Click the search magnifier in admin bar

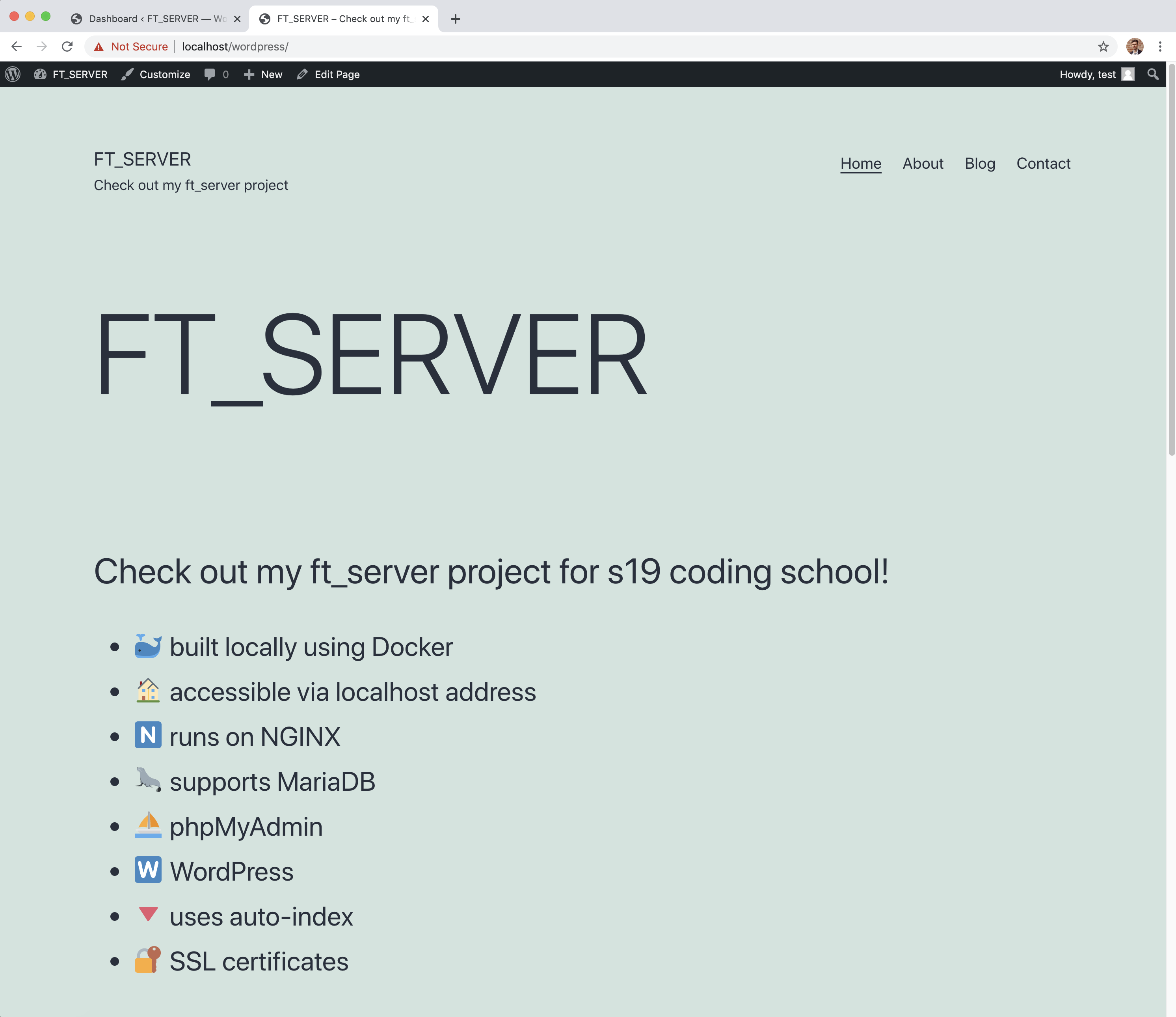point(1152,75)
